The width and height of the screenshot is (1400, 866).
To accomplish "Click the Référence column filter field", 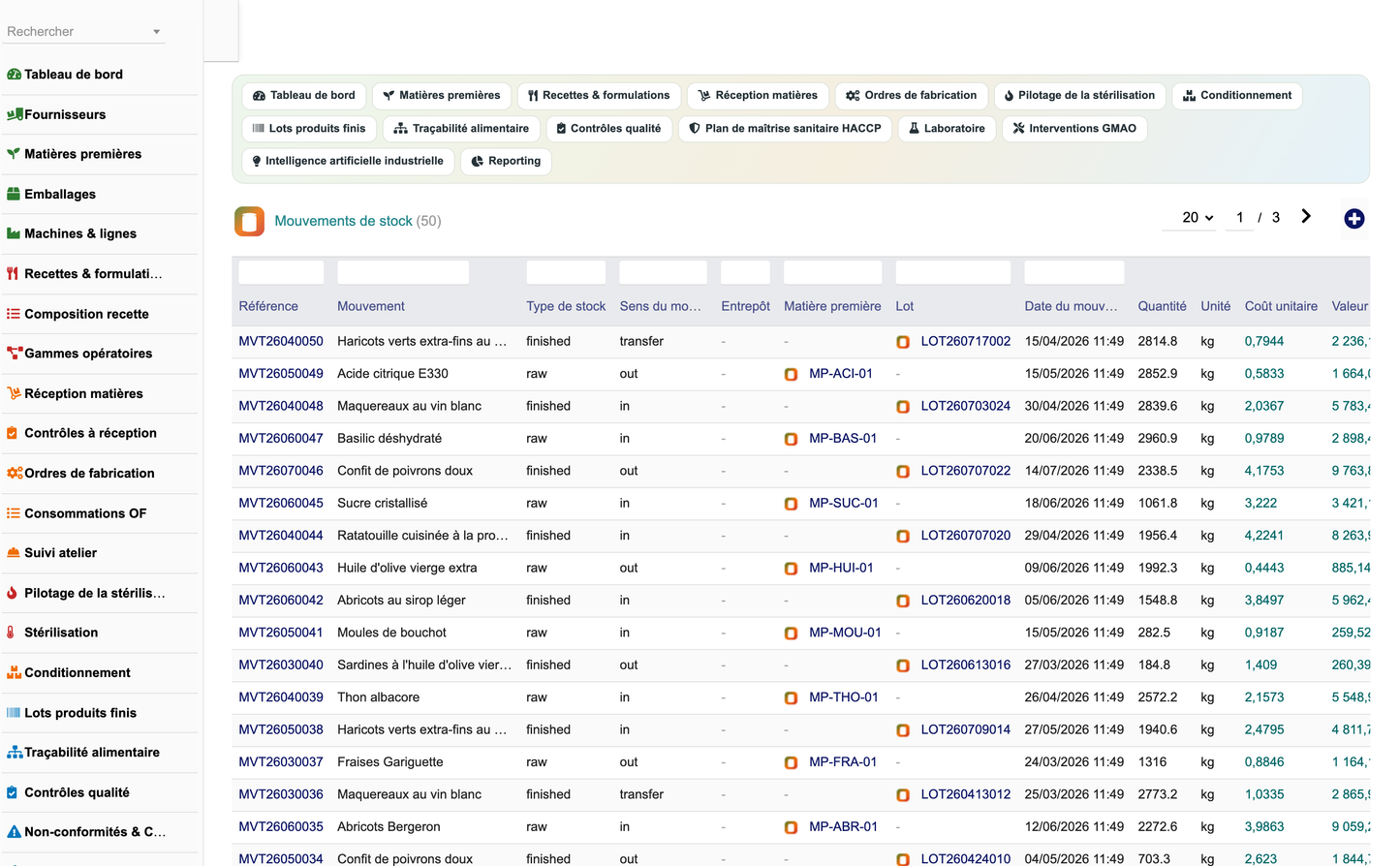I will 281,272.
